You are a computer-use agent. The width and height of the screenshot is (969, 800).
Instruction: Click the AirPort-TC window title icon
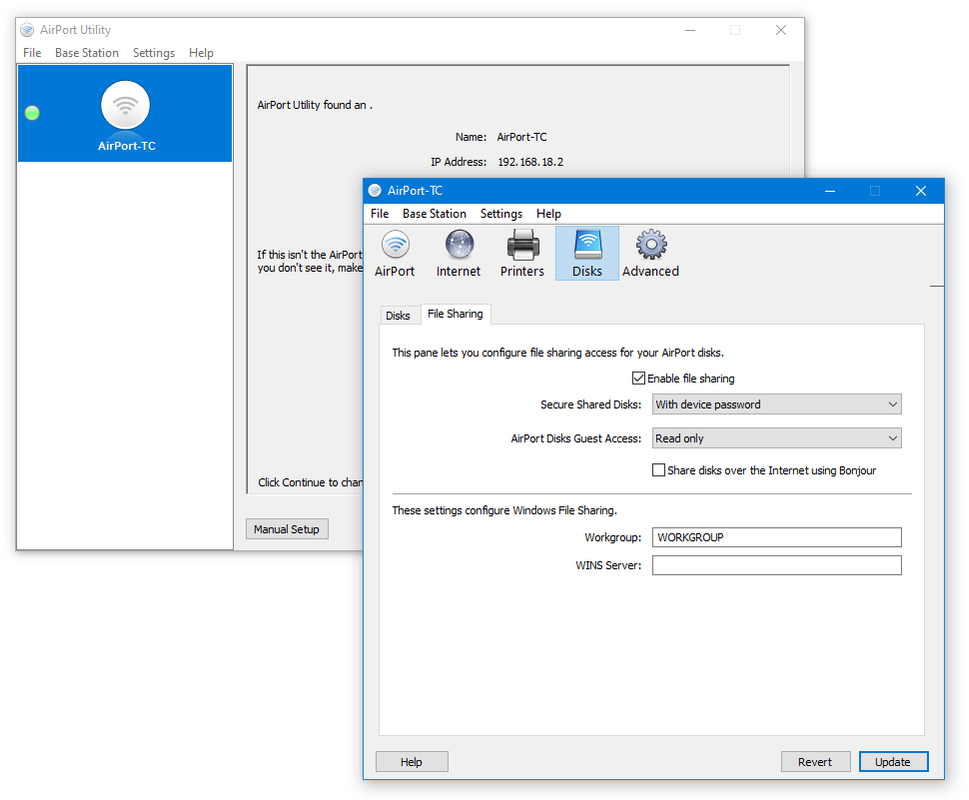pos(374,190)
